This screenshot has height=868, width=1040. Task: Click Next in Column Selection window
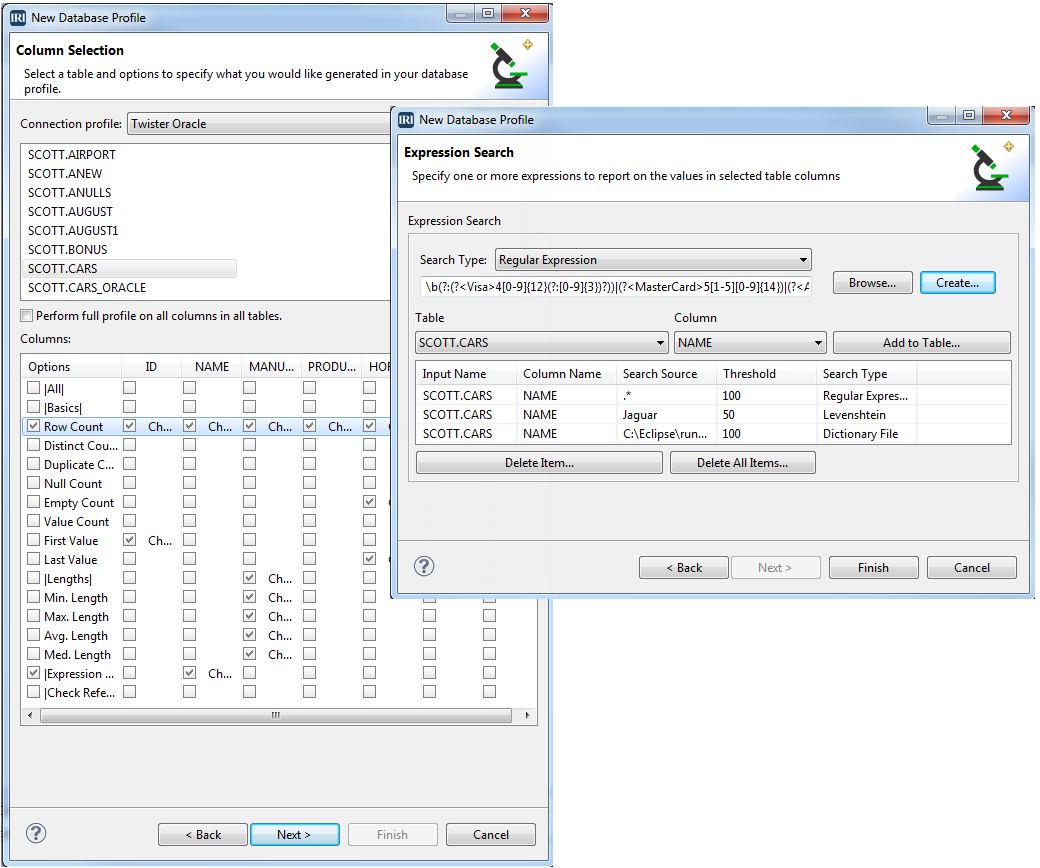point(294,835)
